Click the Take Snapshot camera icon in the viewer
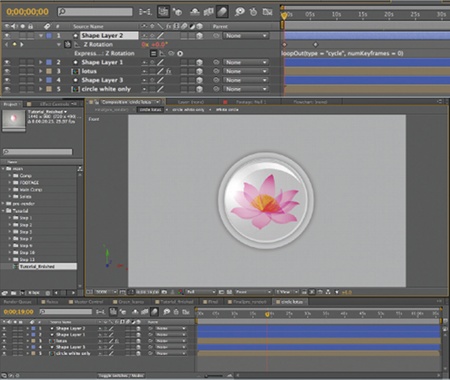 point(164,292)
